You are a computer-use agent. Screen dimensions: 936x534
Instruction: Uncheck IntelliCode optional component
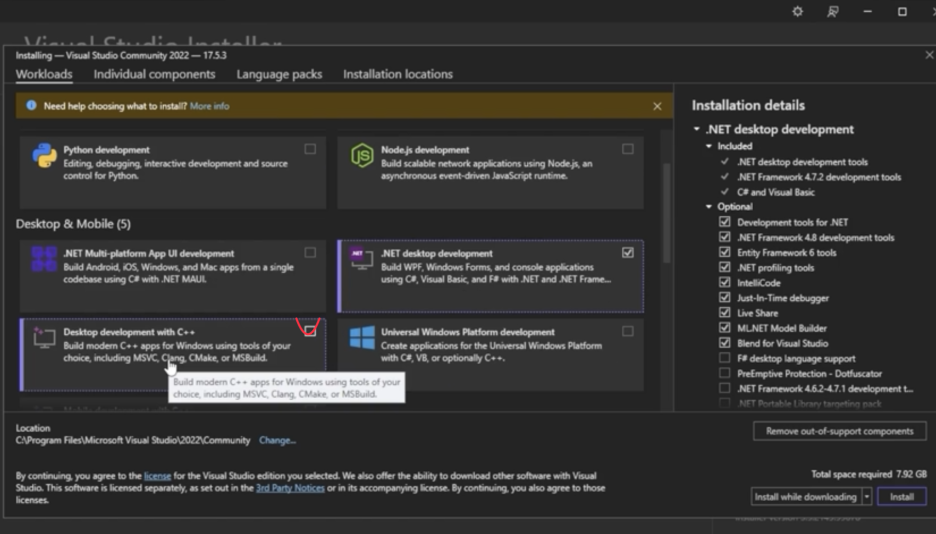click(x=725, y=282)
